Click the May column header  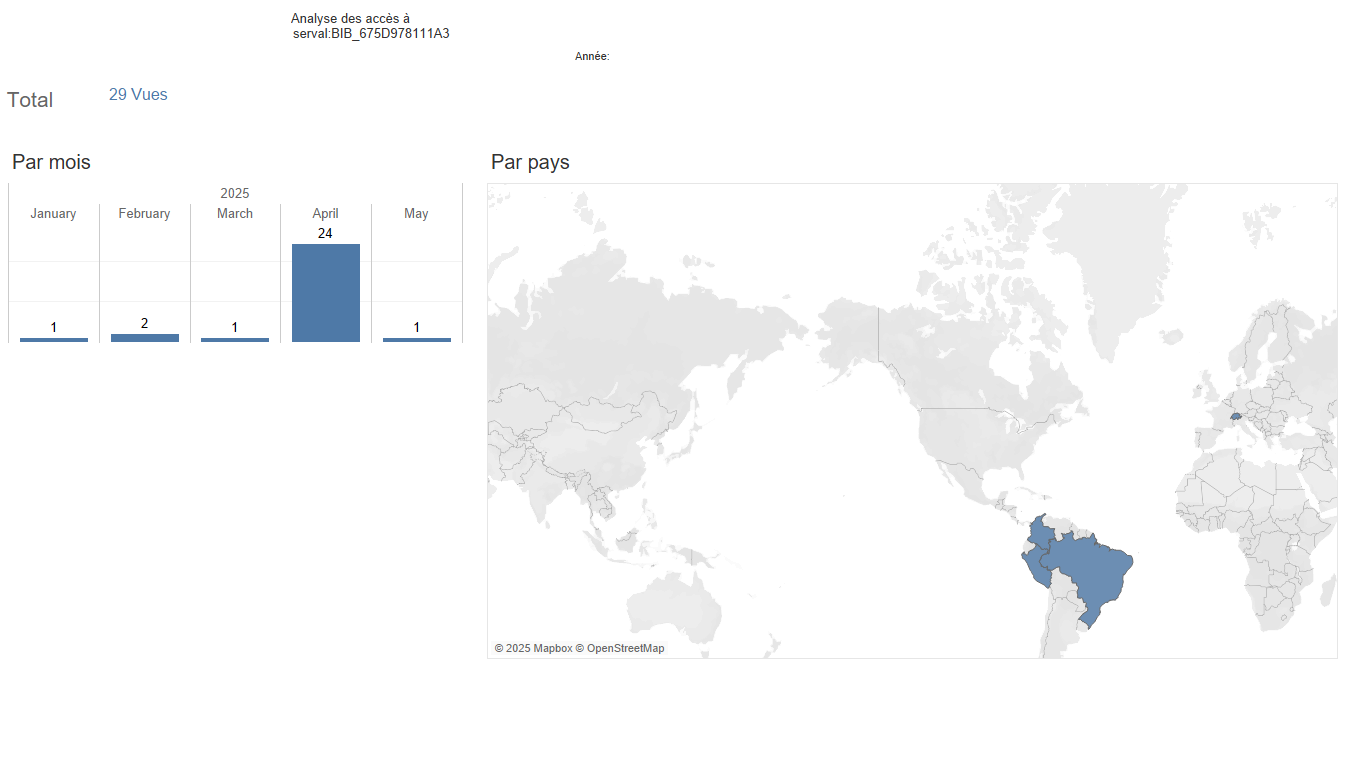(416, 213)
